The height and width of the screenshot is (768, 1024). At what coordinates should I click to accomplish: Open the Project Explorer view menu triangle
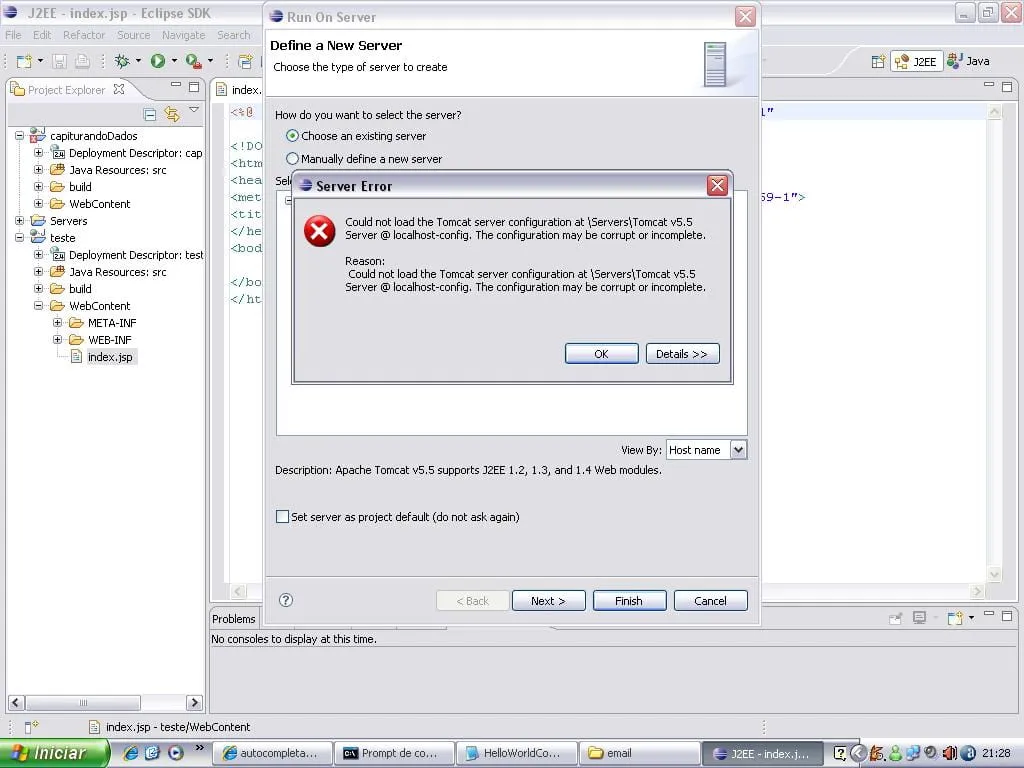(x=194, y=110)
